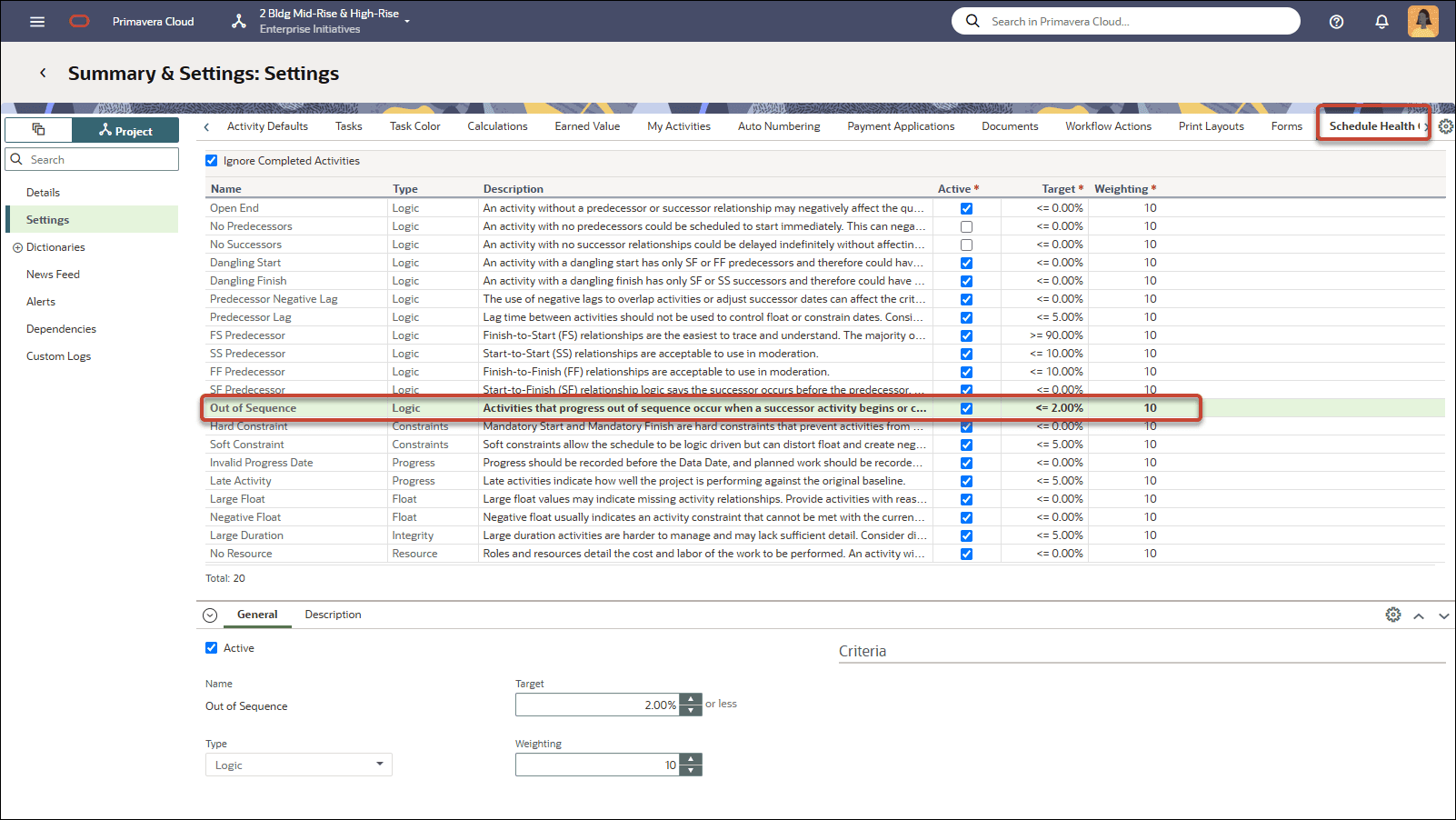Open the detail panel gear icon
This screenshot has width=1456, height=820.
[x=1393, y=615]
